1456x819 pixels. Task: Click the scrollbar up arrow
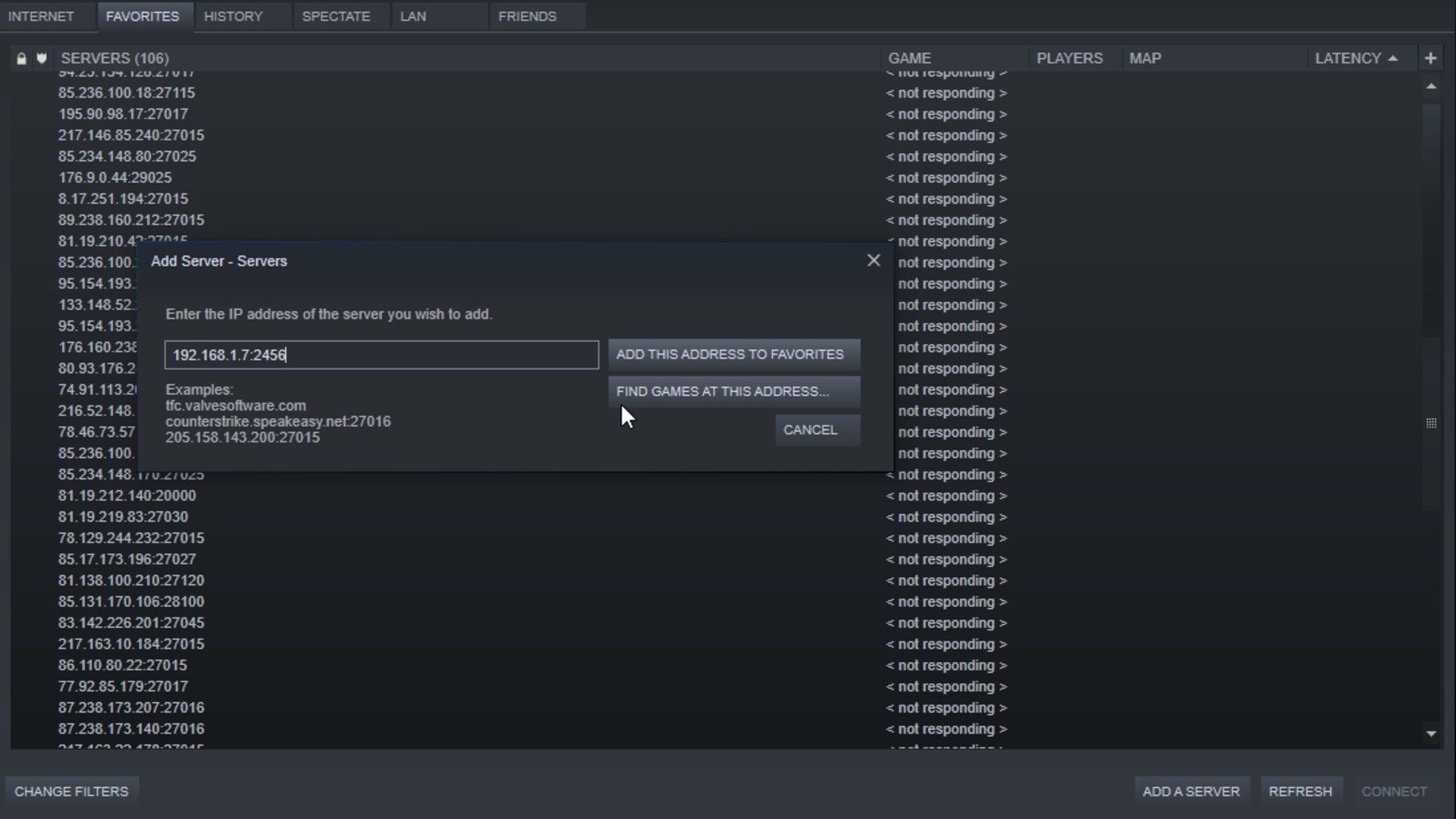tap(1430, 87)
